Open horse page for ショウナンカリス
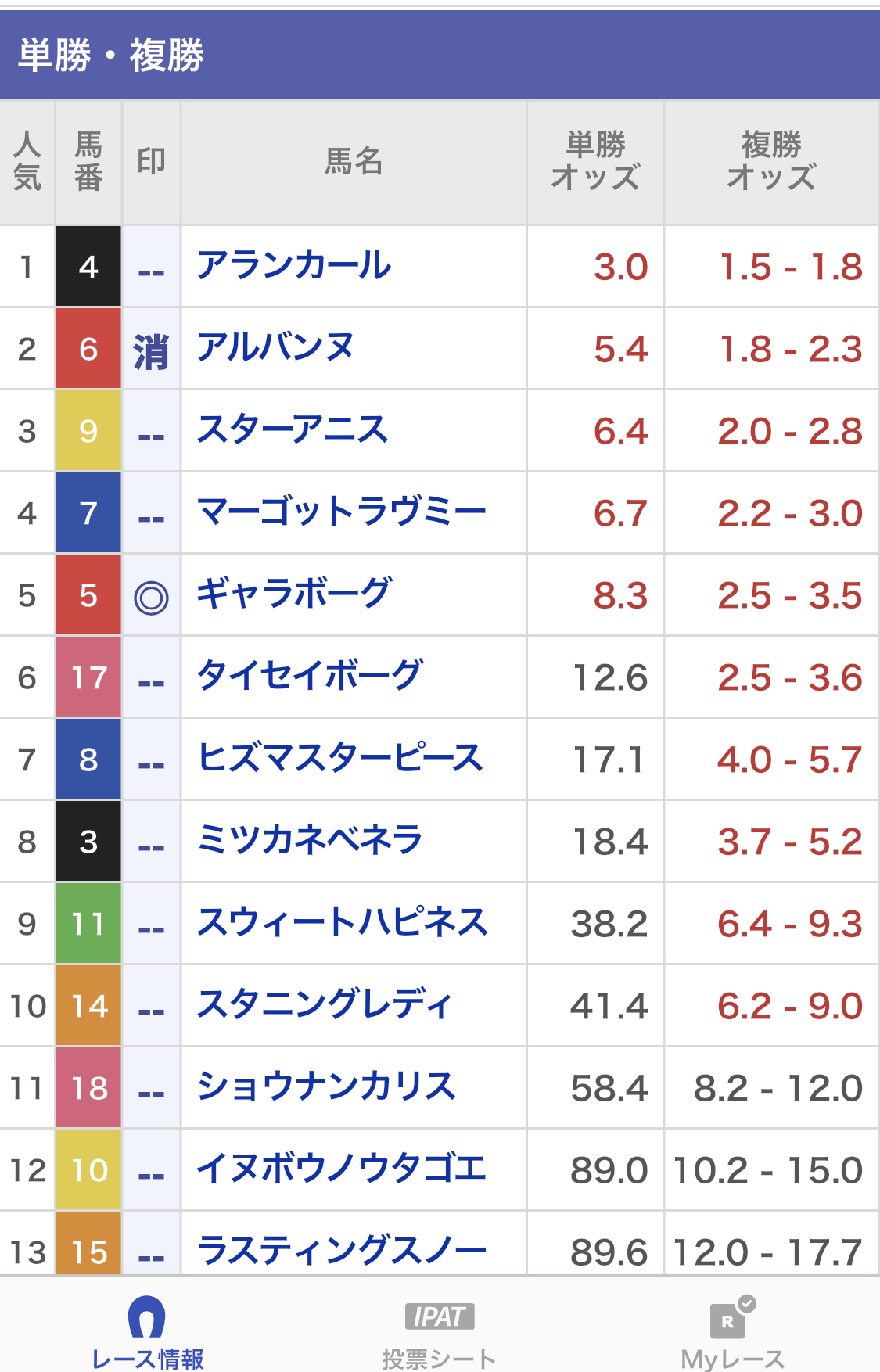The width and height of the screenshot is (880, 1372). 326,1087
